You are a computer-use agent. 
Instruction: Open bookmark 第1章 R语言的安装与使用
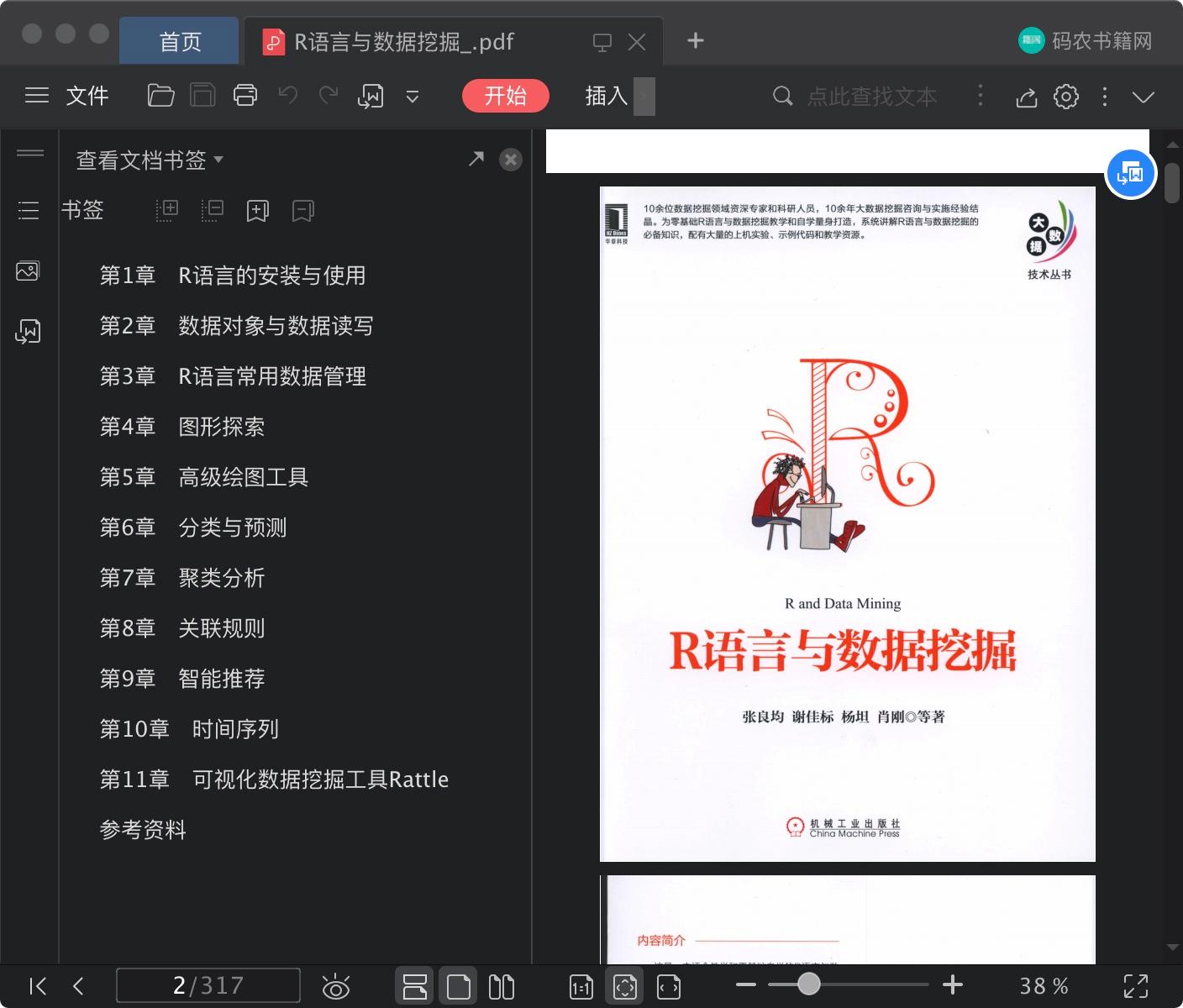[233, 276]
